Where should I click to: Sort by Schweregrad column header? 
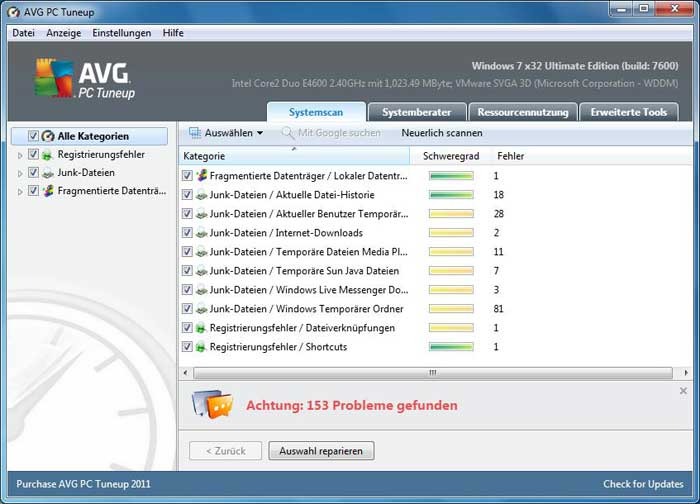tap(451, 156)
